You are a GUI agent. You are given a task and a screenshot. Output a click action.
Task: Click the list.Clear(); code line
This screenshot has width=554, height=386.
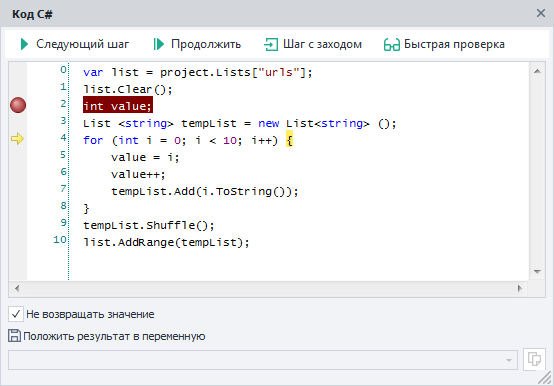[128, 89]
